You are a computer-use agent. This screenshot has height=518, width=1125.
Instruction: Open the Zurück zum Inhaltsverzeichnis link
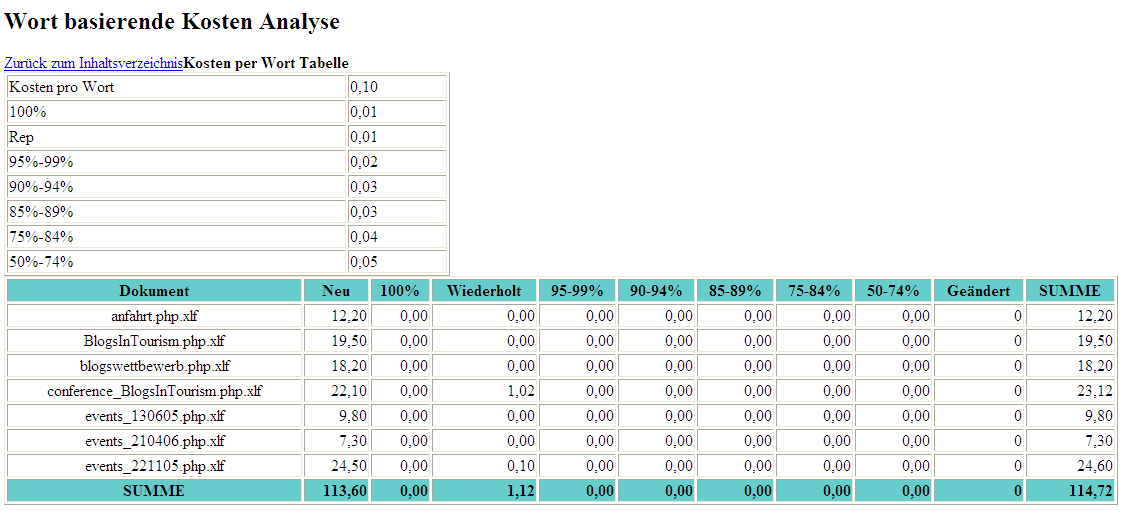93,63
